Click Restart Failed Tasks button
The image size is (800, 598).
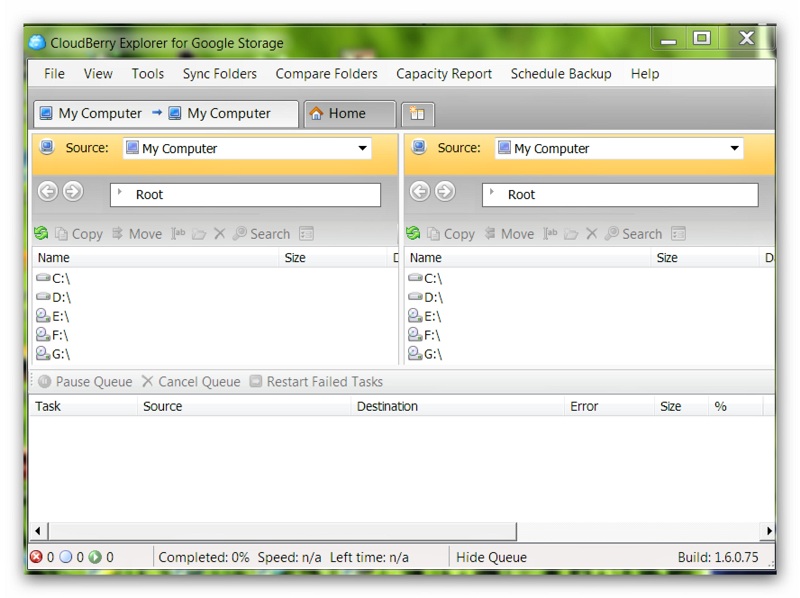coord(316,382)
